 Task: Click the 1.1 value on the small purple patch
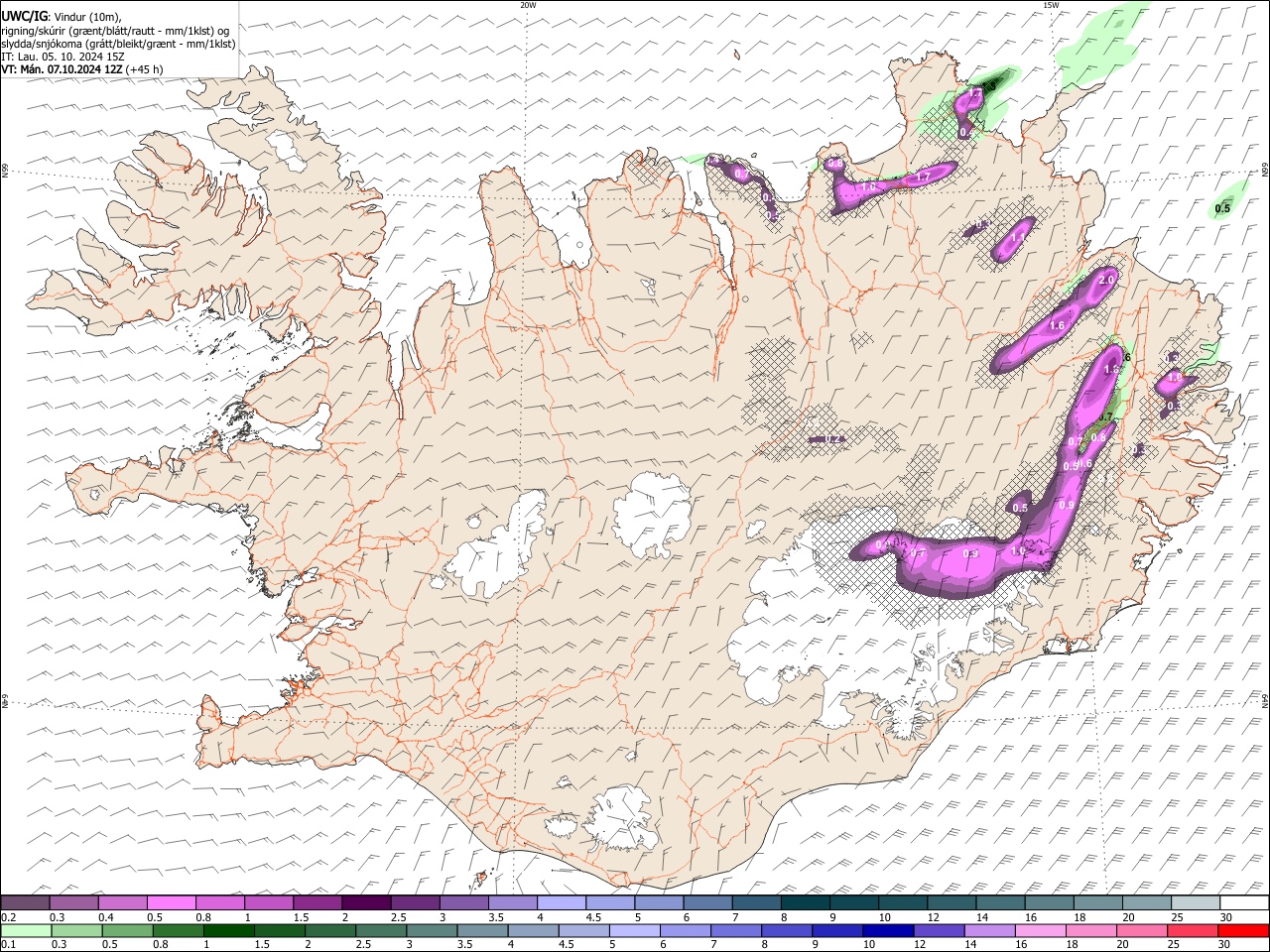pos(1017,239)
